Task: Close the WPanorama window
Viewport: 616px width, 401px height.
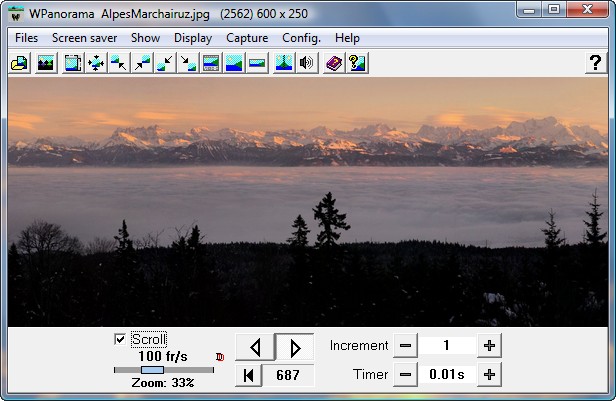Action: pos(588,10)
